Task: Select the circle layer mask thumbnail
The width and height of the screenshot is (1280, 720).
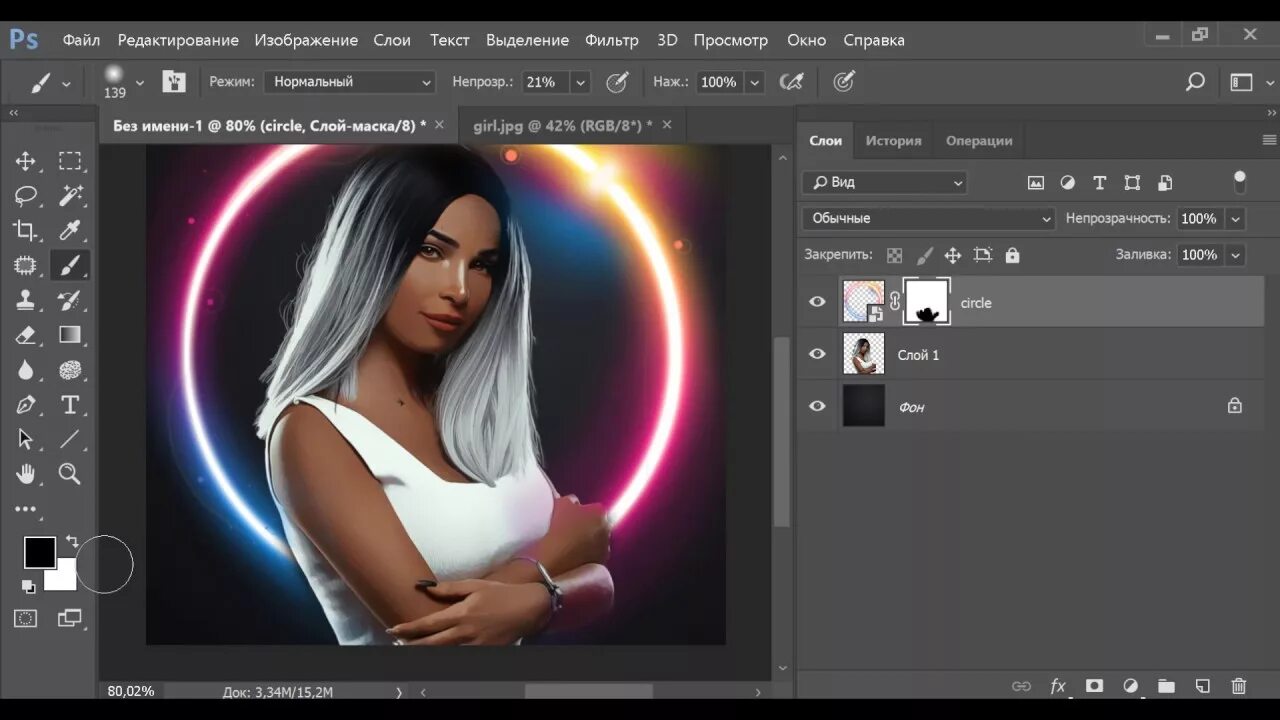Action: tap(927, 302)
